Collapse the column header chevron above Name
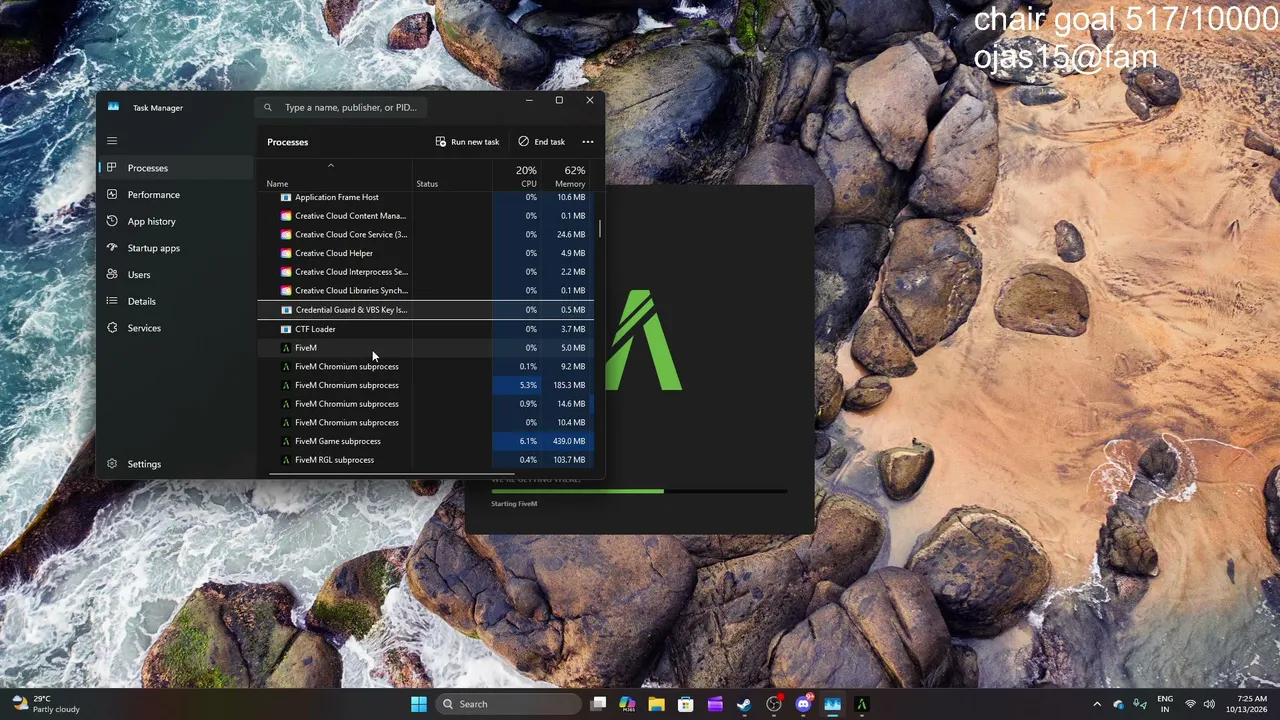The image size is (1280, 720). tap(330, 166)
